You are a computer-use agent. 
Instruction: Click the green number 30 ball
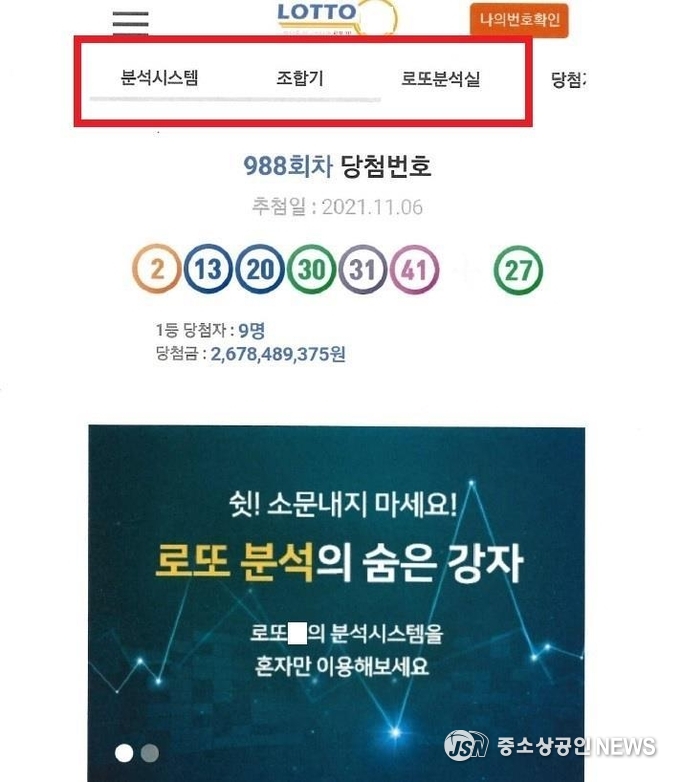click(x=312, y=270)
